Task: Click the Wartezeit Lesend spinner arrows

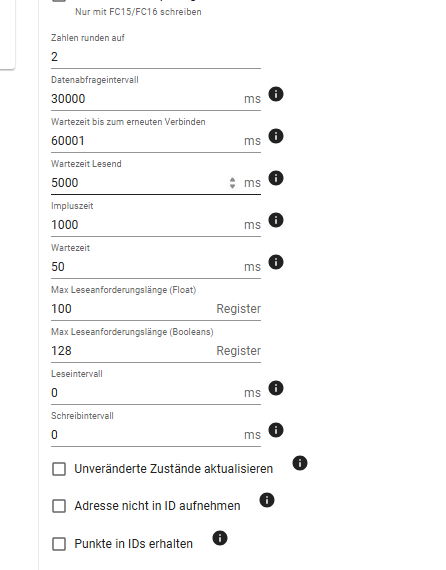Action: tap(232, 182)
